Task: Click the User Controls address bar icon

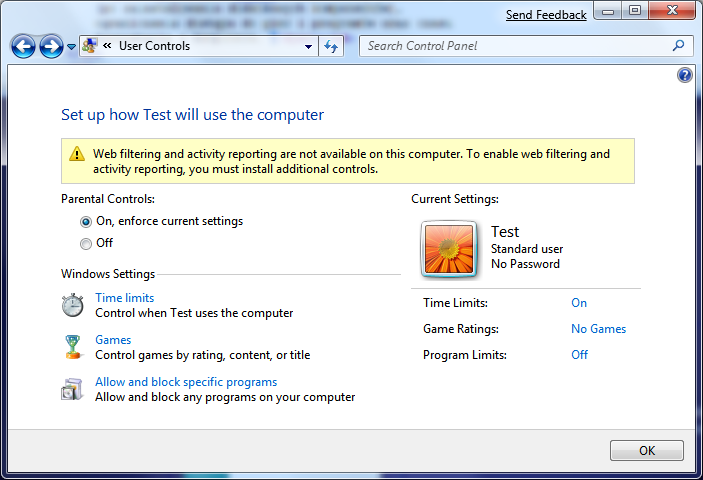Action: [x=90, y=46]
